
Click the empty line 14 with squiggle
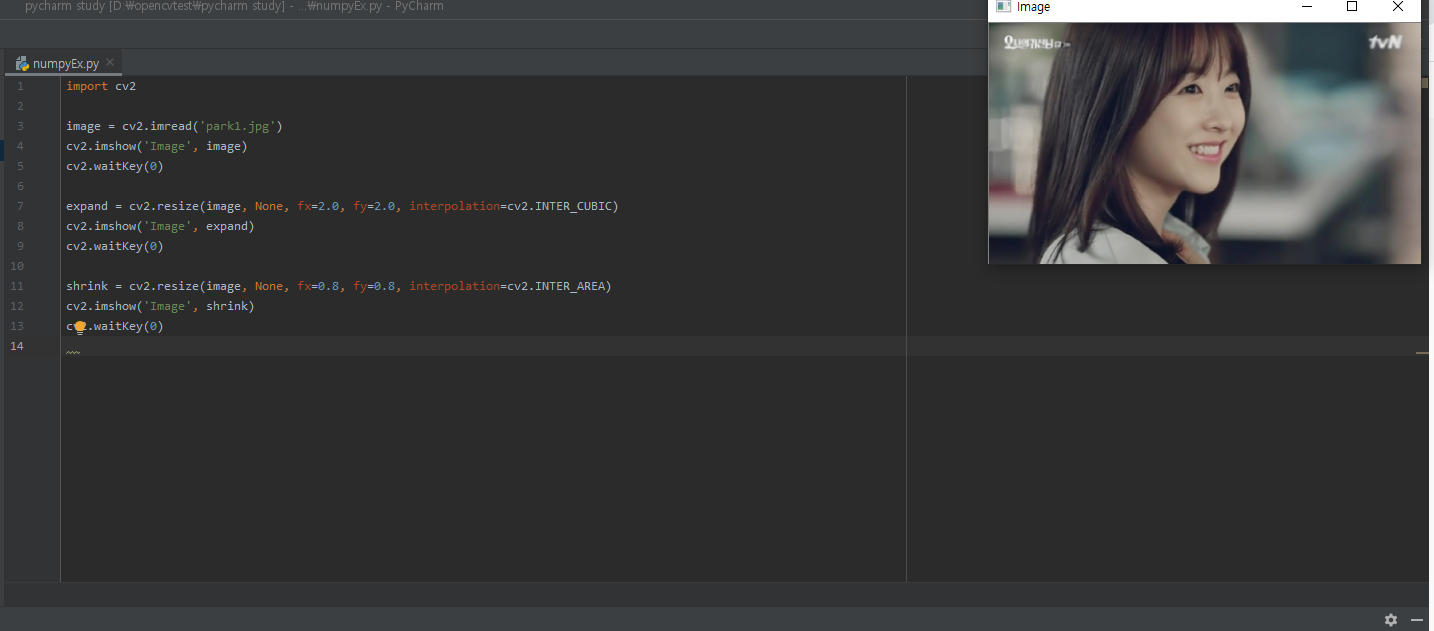click(x=483, y=346)
